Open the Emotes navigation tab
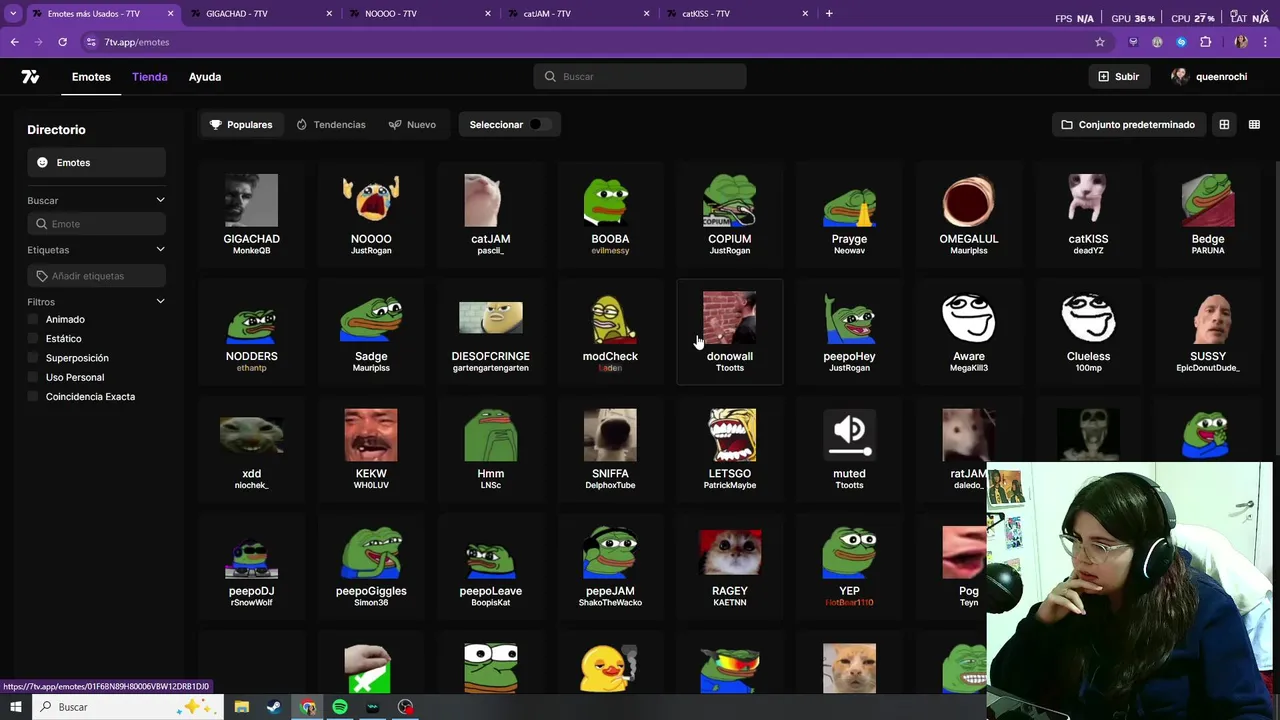The width and height of the screenshot is (1280, 720). 91,77
